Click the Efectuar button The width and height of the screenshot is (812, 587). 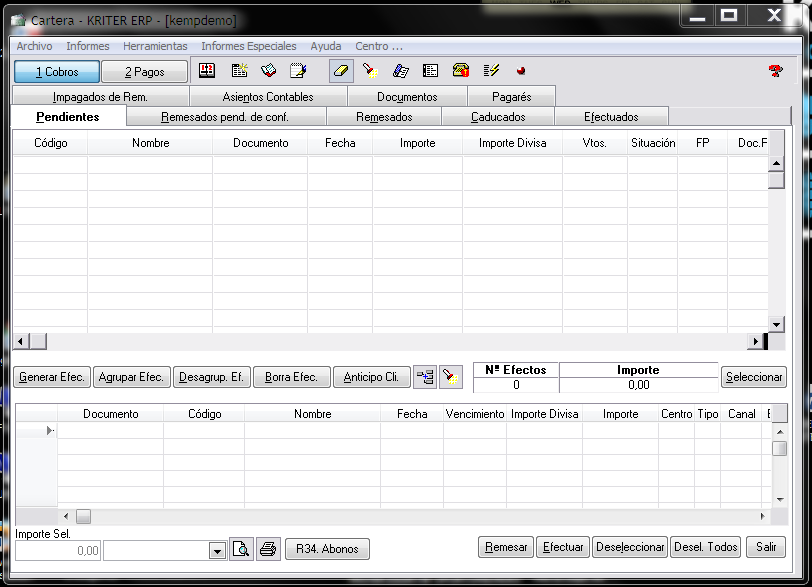pyautogui.click(x=563, y=547)
